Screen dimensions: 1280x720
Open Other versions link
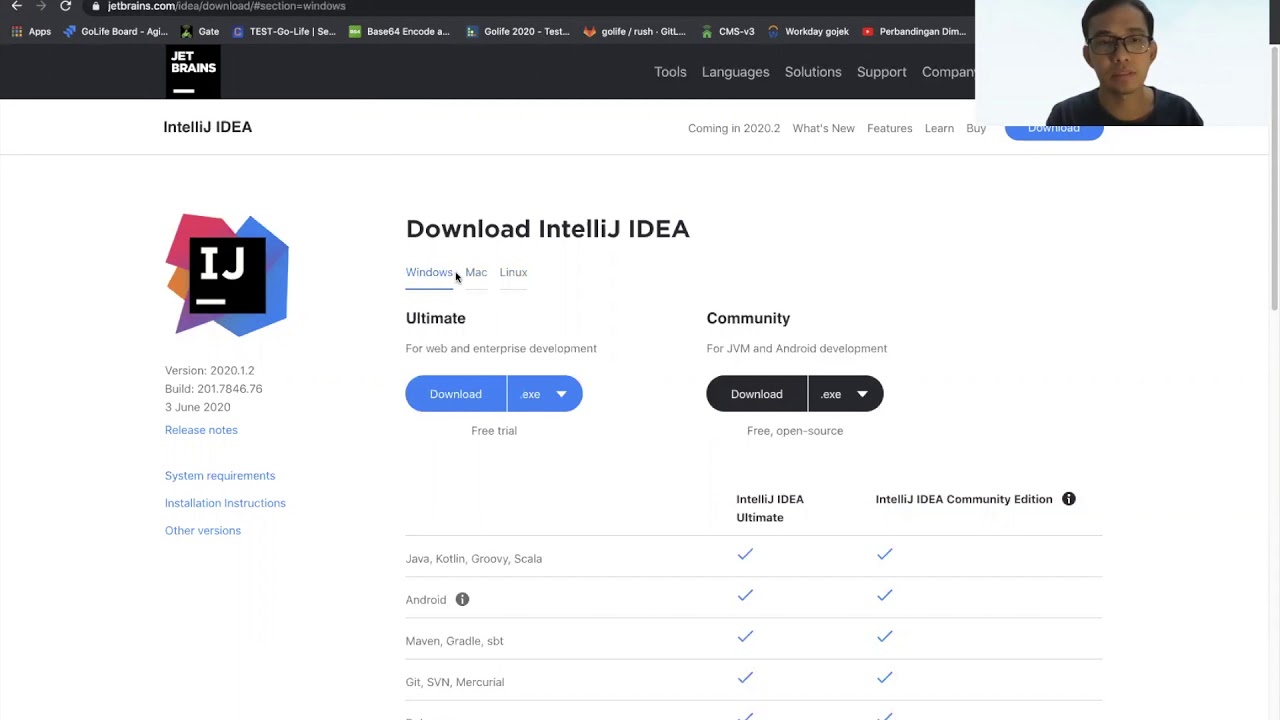[x=203, y=530]
